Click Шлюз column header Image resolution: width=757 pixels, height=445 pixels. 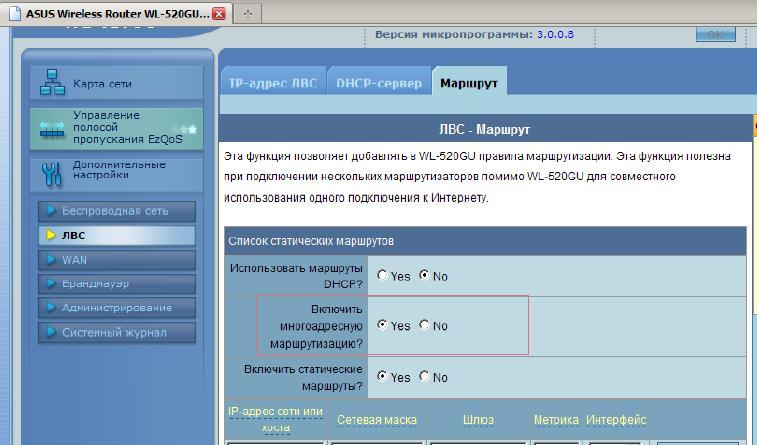pyautogui.click(x=478, y=420)
